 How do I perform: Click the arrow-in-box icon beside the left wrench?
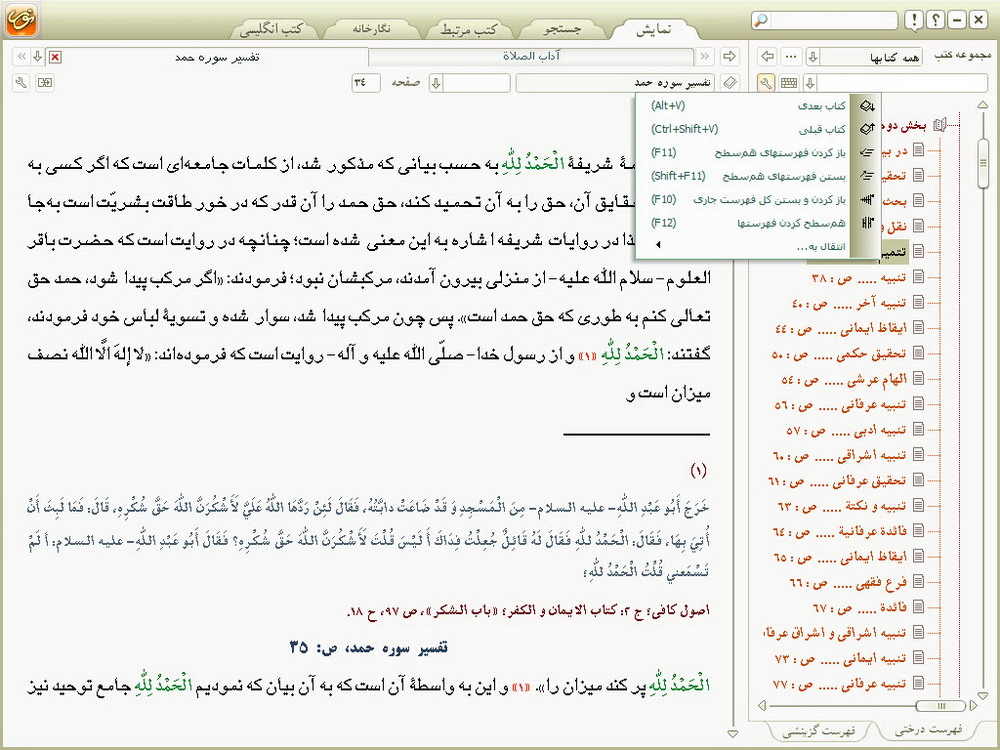(45, 83)
